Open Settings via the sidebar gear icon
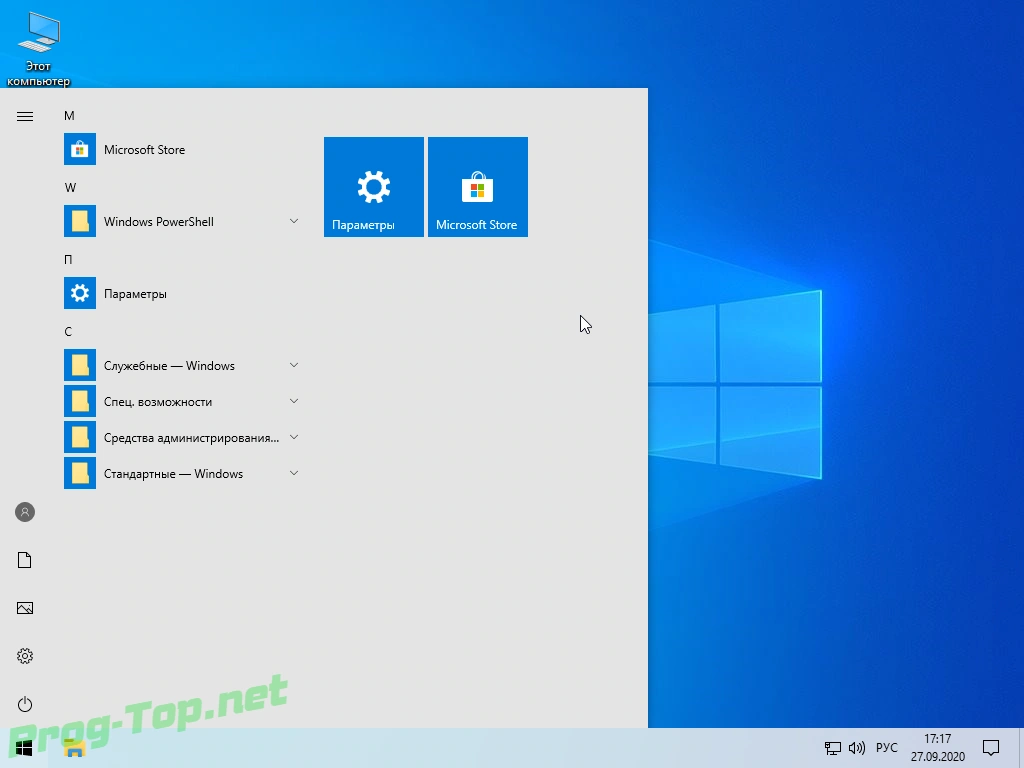Screen dimensions: 1024x768 point(25,656)
